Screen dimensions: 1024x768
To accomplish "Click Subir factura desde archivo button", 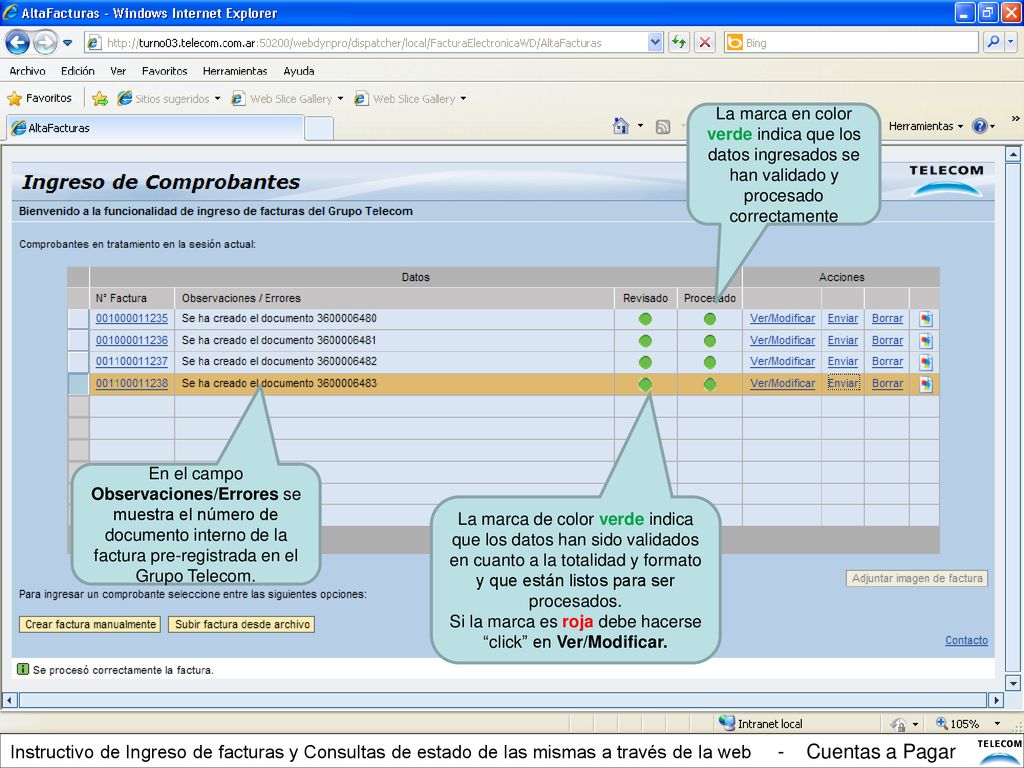I will click(x=242, y=624).
